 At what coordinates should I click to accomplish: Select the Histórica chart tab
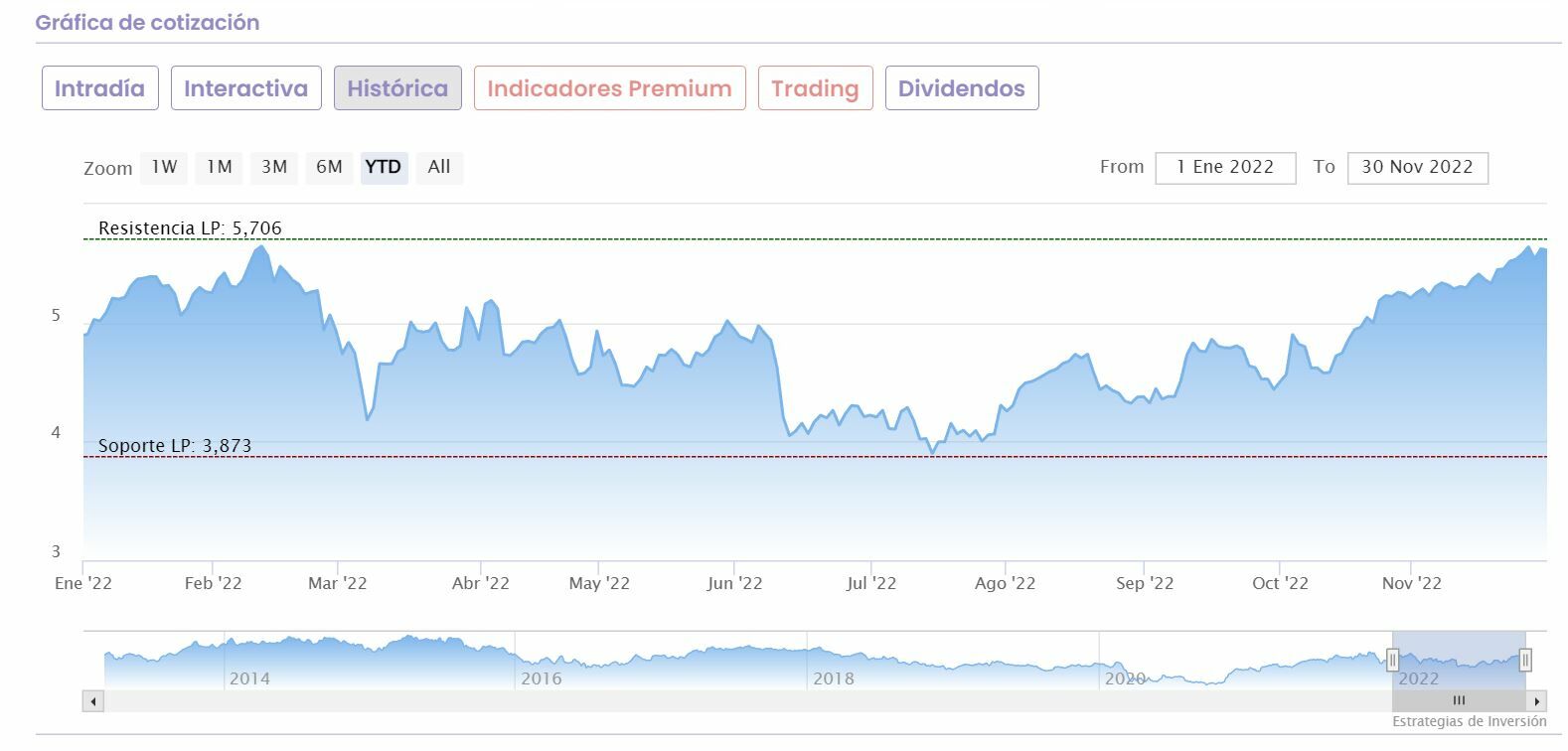(397, 88)
